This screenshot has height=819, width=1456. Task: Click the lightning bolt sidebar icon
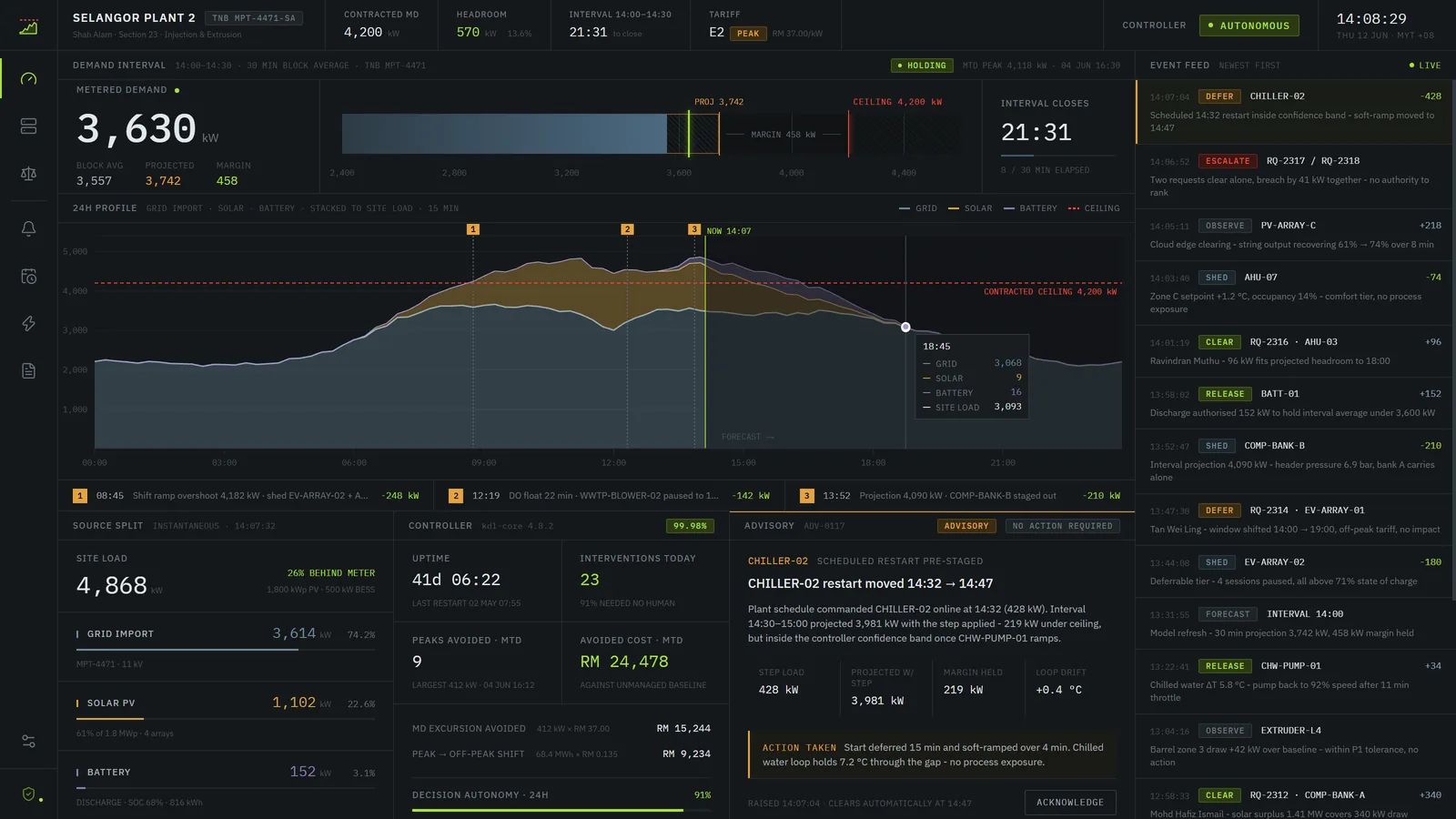(x=28, y=323)
